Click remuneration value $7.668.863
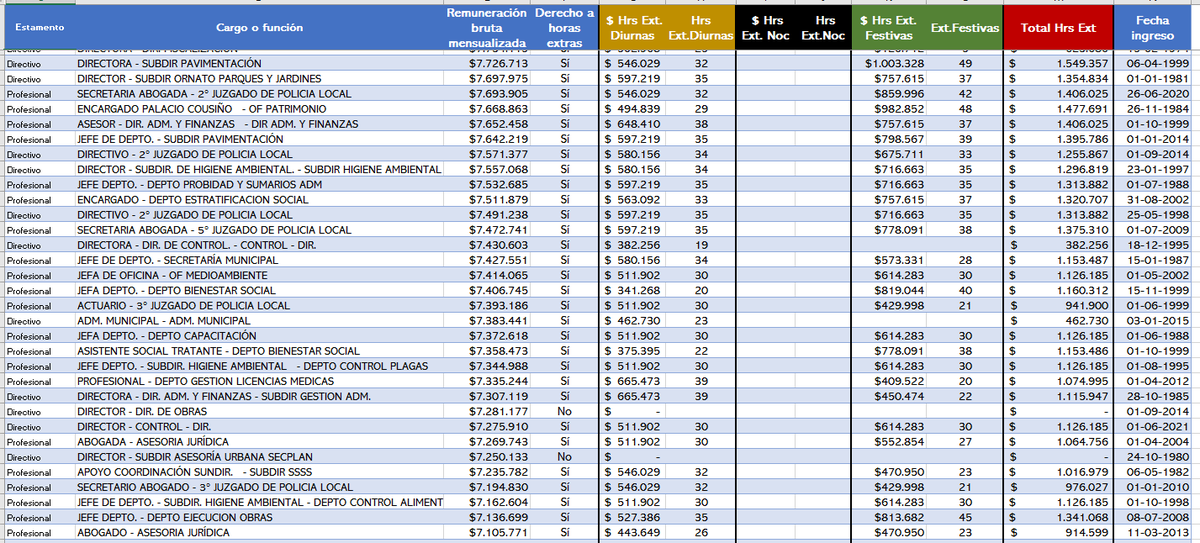The image size is (1200, 543). point(499,108)
